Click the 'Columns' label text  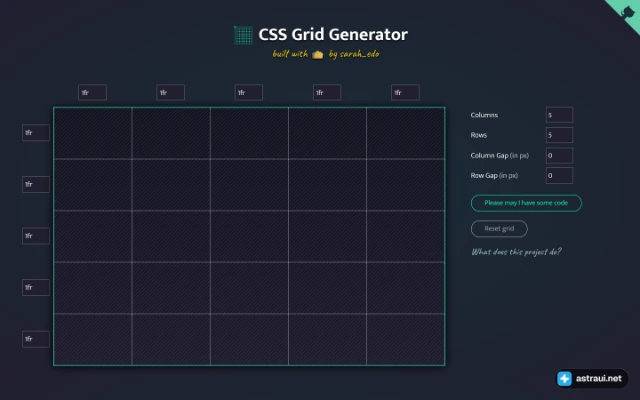pos(484,115)
